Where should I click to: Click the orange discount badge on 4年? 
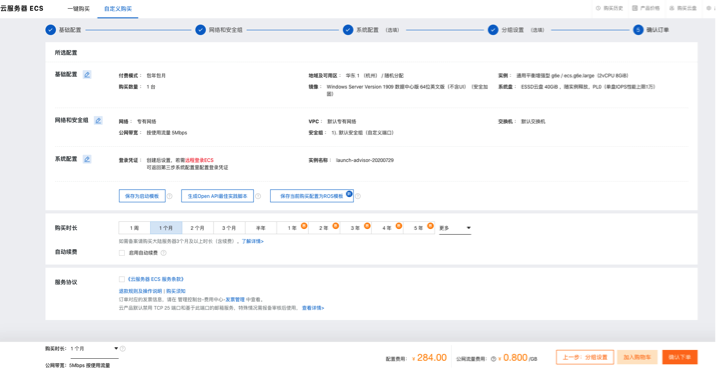point(398,225)
